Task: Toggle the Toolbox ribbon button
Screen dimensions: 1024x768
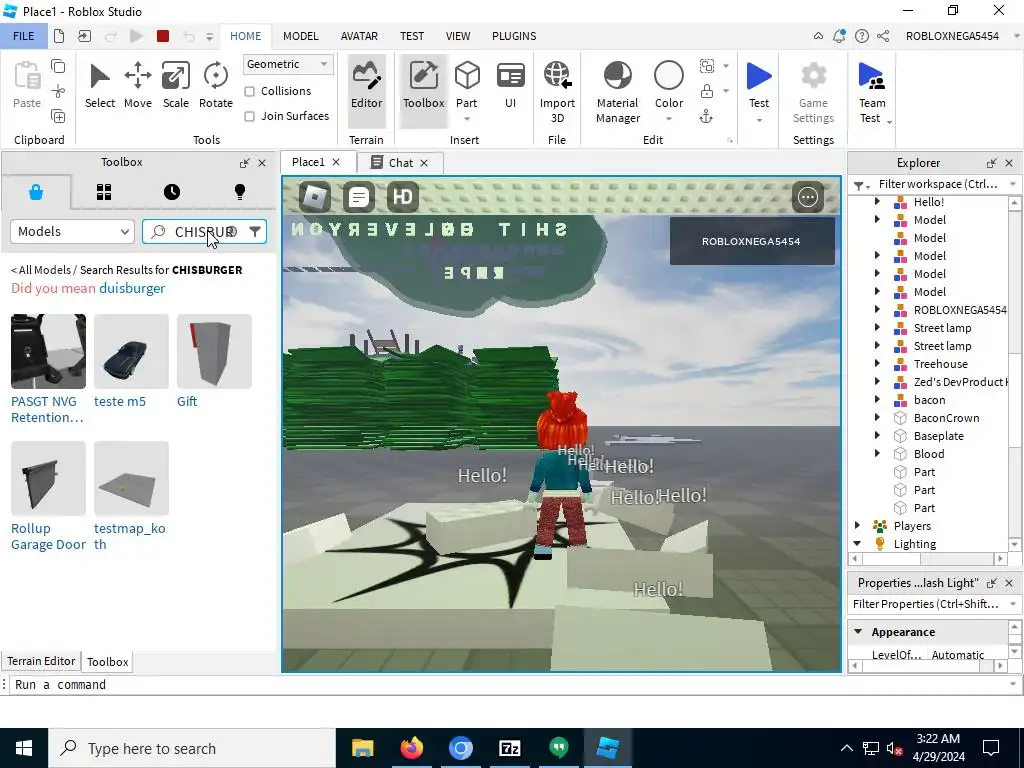Action: (x=423, y=90)
